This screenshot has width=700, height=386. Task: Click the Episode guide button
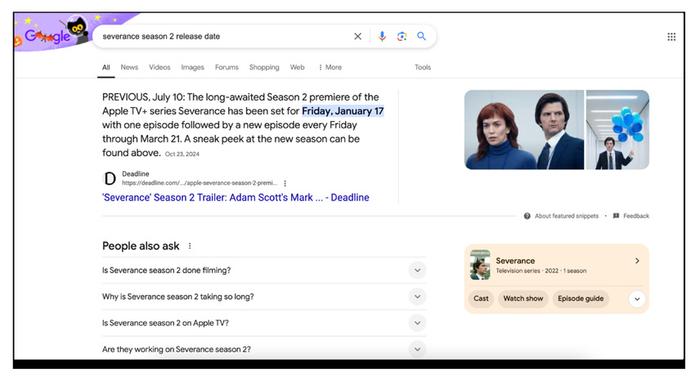580,299
